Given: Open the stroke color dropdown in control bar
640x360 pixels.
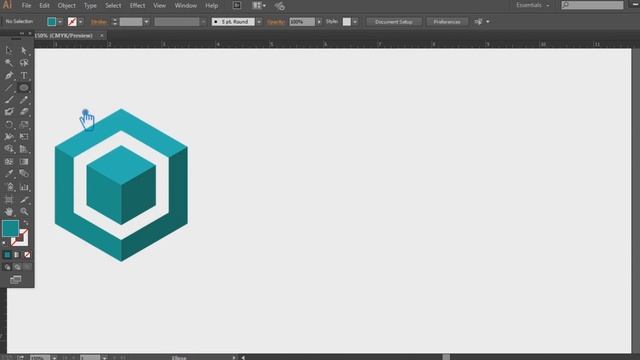Looking at the screenshot, I should pyautogui.click(x=80, y=22).
